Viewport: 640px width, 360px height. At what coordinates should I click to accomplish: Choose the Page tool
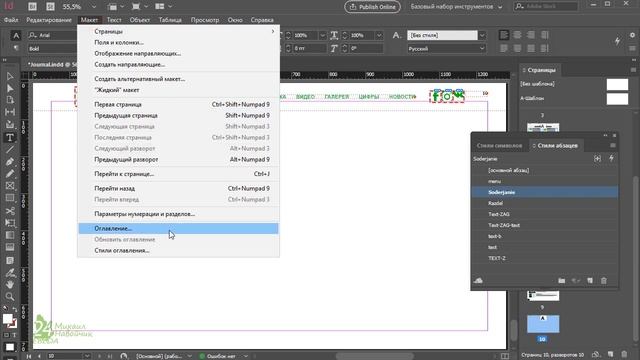pos(10,100)
